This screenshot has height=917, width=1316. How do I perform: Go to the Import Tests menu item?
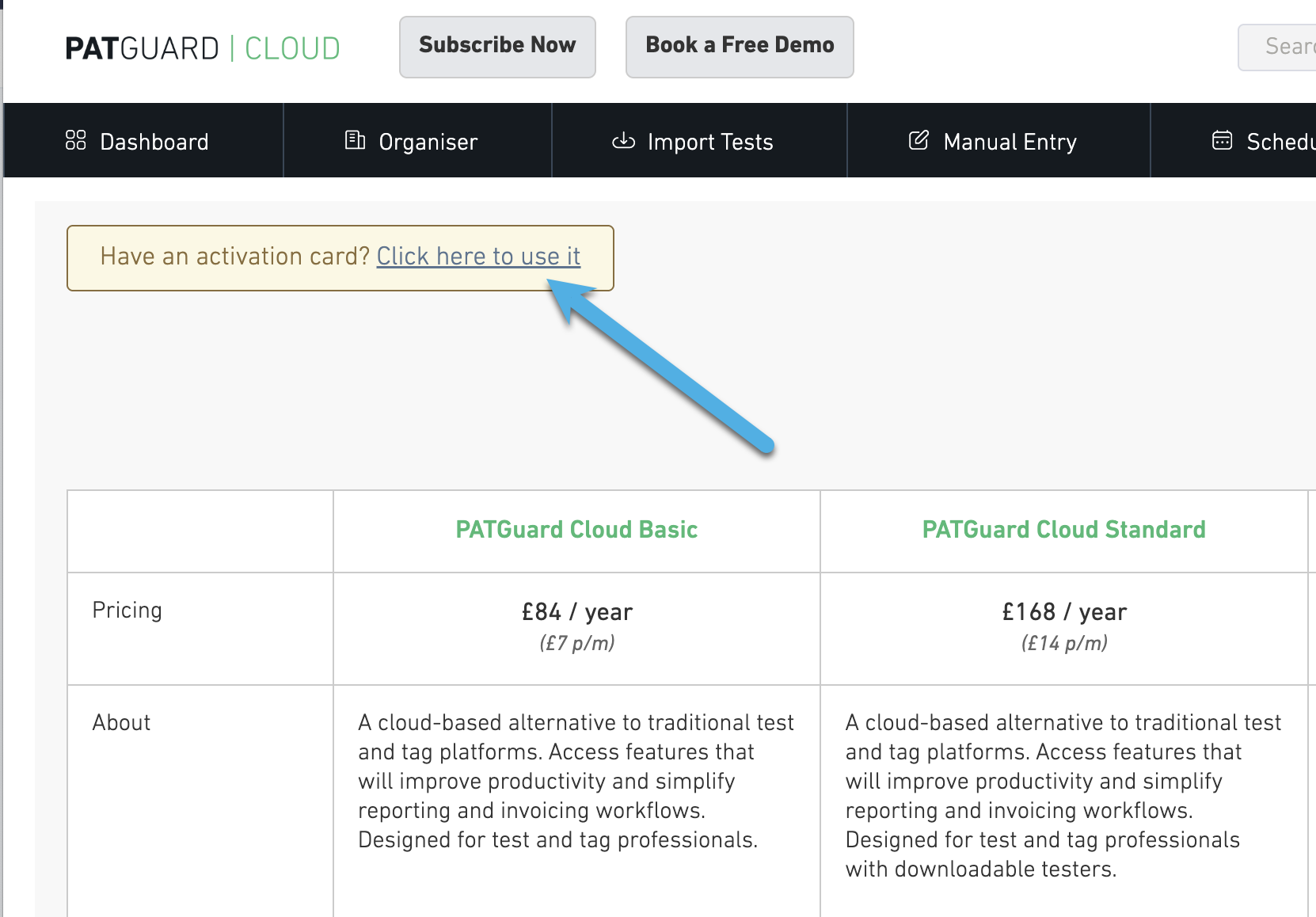pyautogui.click(x=699, y=140)
